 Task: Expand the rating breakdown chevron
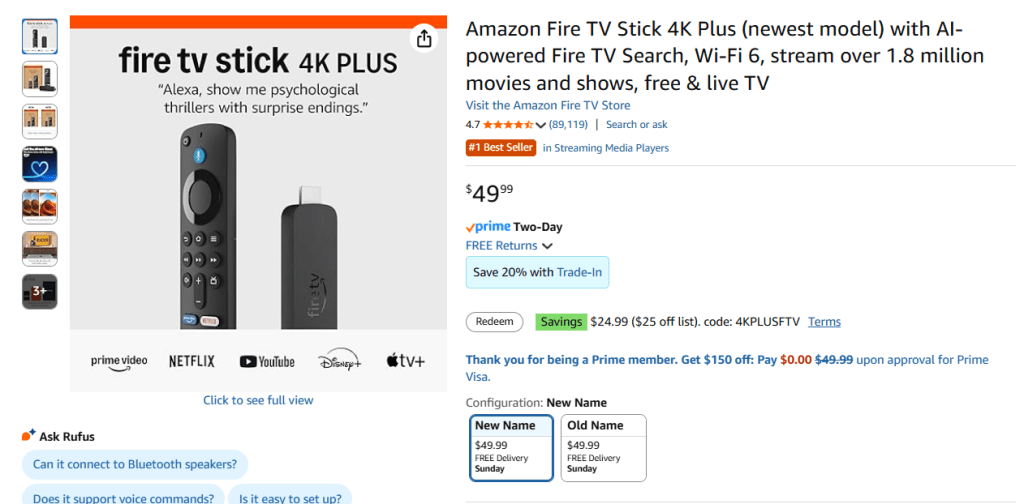pyautogui.click(x=541, y=126)
